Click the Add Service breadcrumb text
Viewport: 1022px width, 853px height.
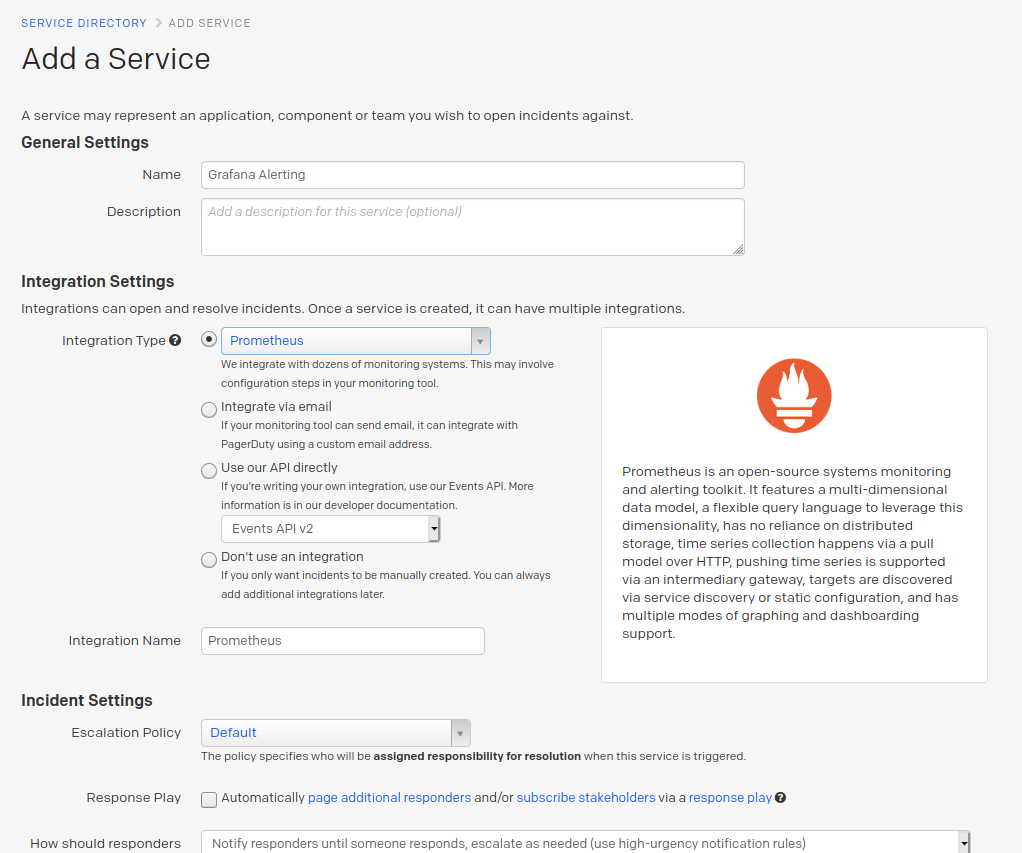(210, 23)
